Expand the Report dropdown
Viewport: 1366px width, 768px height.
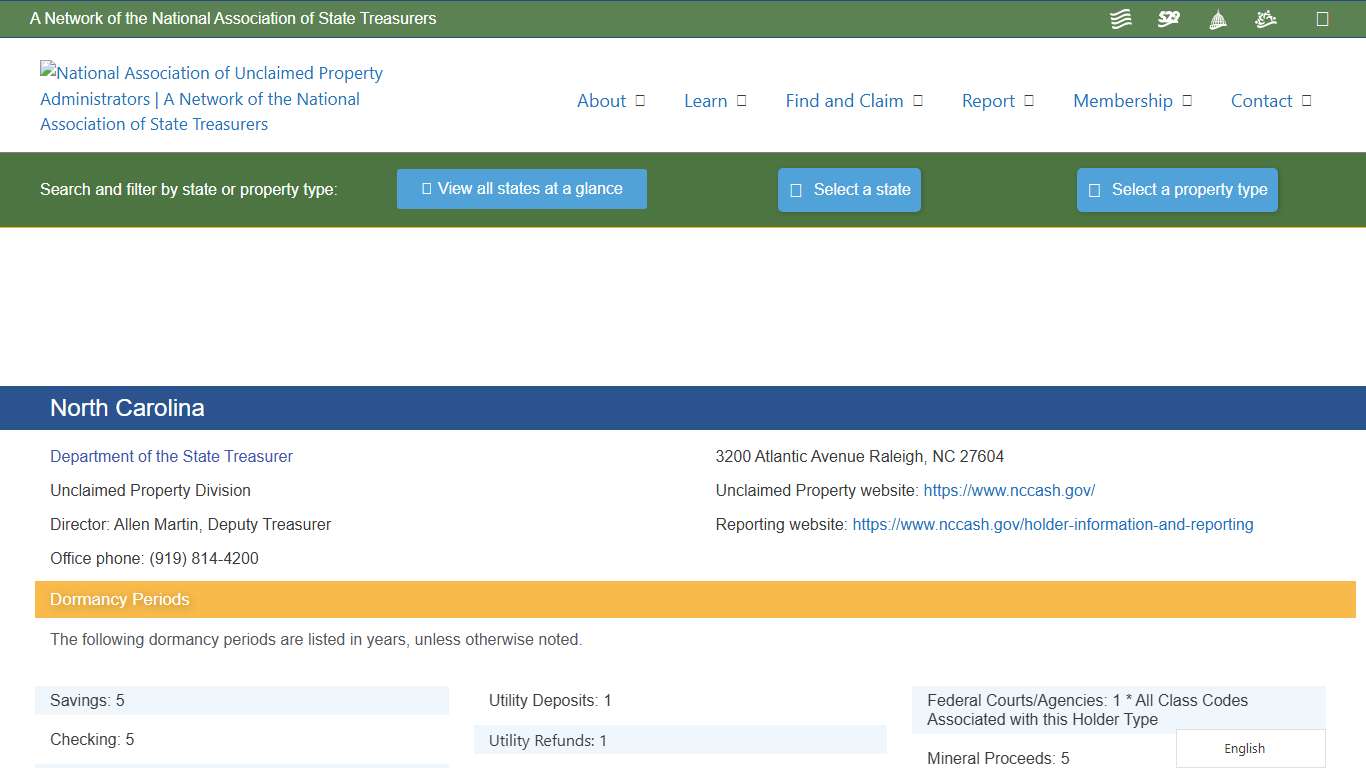tap(1030, 100)
